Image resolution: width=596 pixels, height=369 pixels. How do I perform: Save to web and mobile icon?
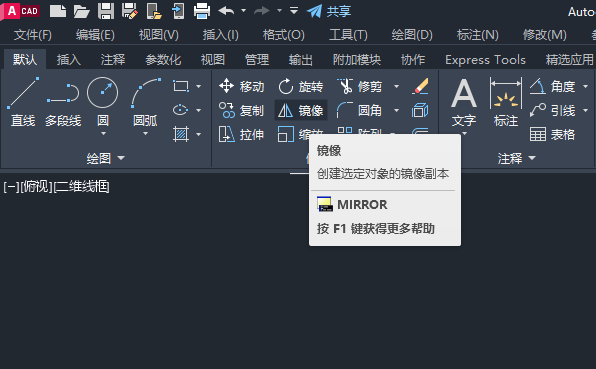[178, 11]
